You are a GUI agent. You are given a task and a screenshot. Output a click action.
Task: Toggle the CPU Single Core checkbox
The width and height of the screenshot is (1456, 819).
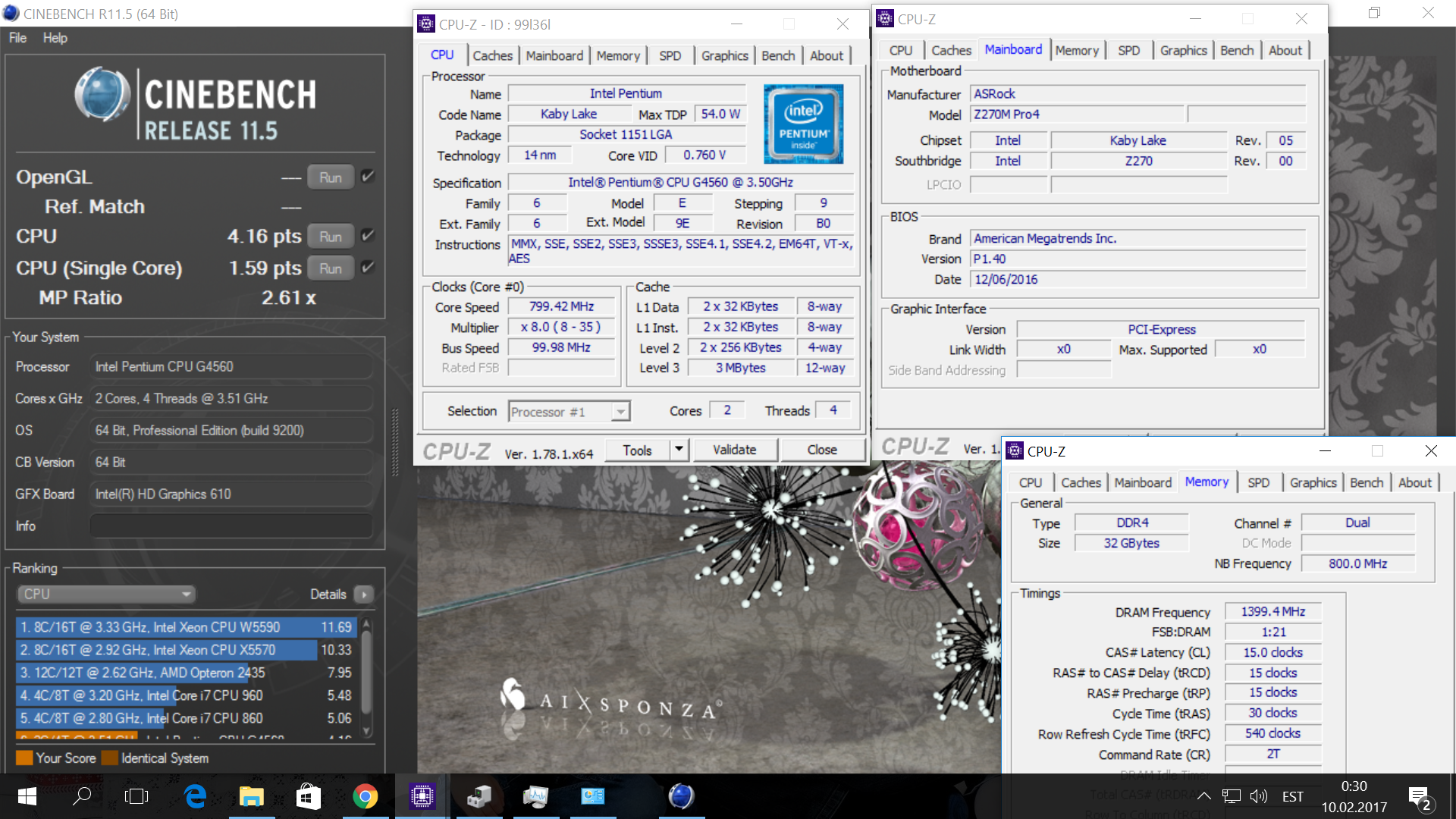click(x=368, y=267)
